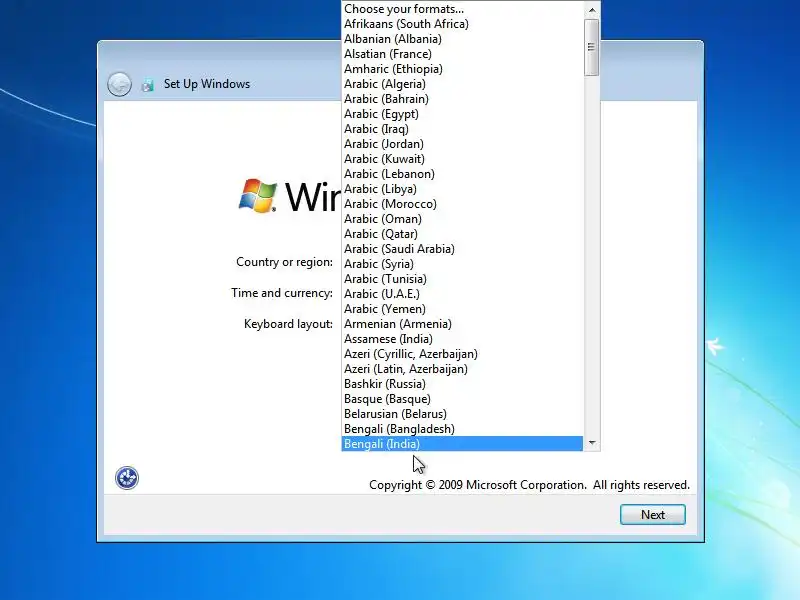Select Arabic (U.A.E.) format
800x600 pixels.
pos(462,294)
